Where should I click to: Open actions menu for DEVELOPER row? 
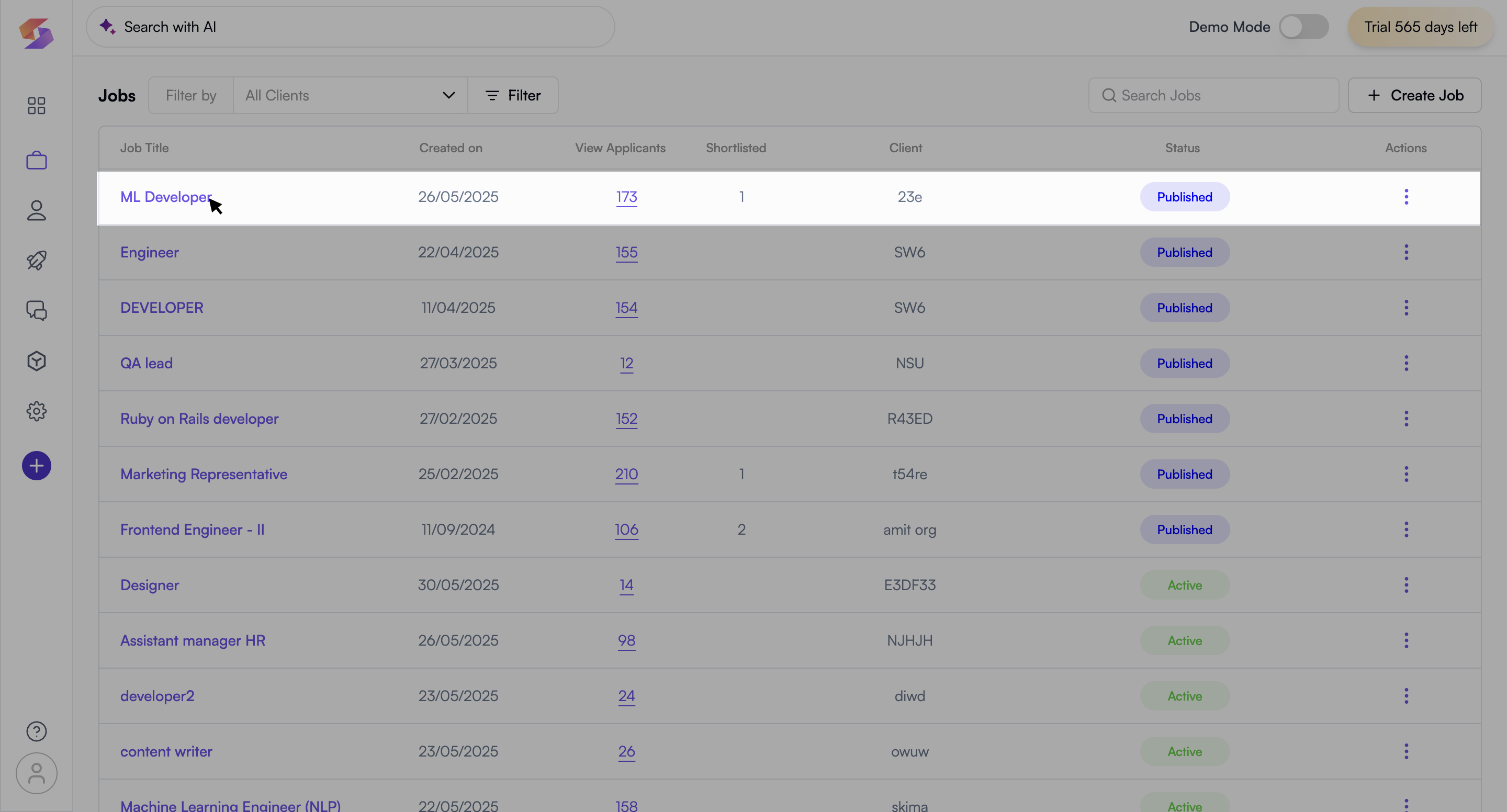click(1406, 308)
